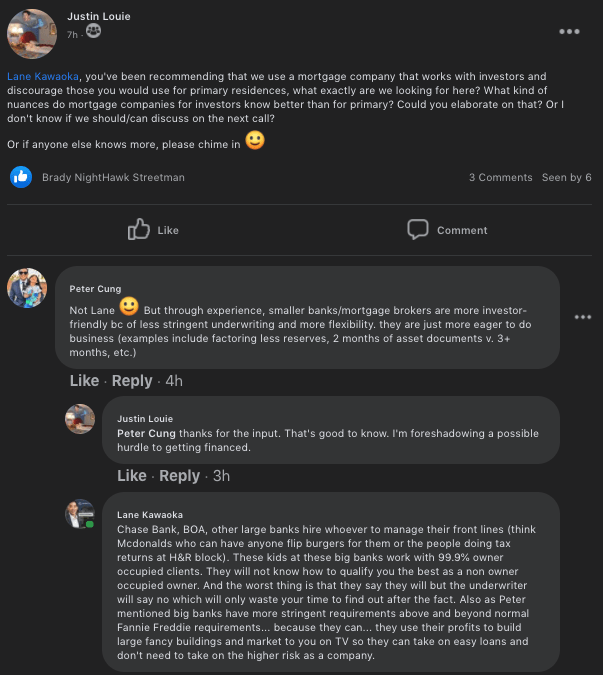Click Justin Louie post author name
Screen dimensions: 603x675
pyautogui.click(x=98, y=16)
